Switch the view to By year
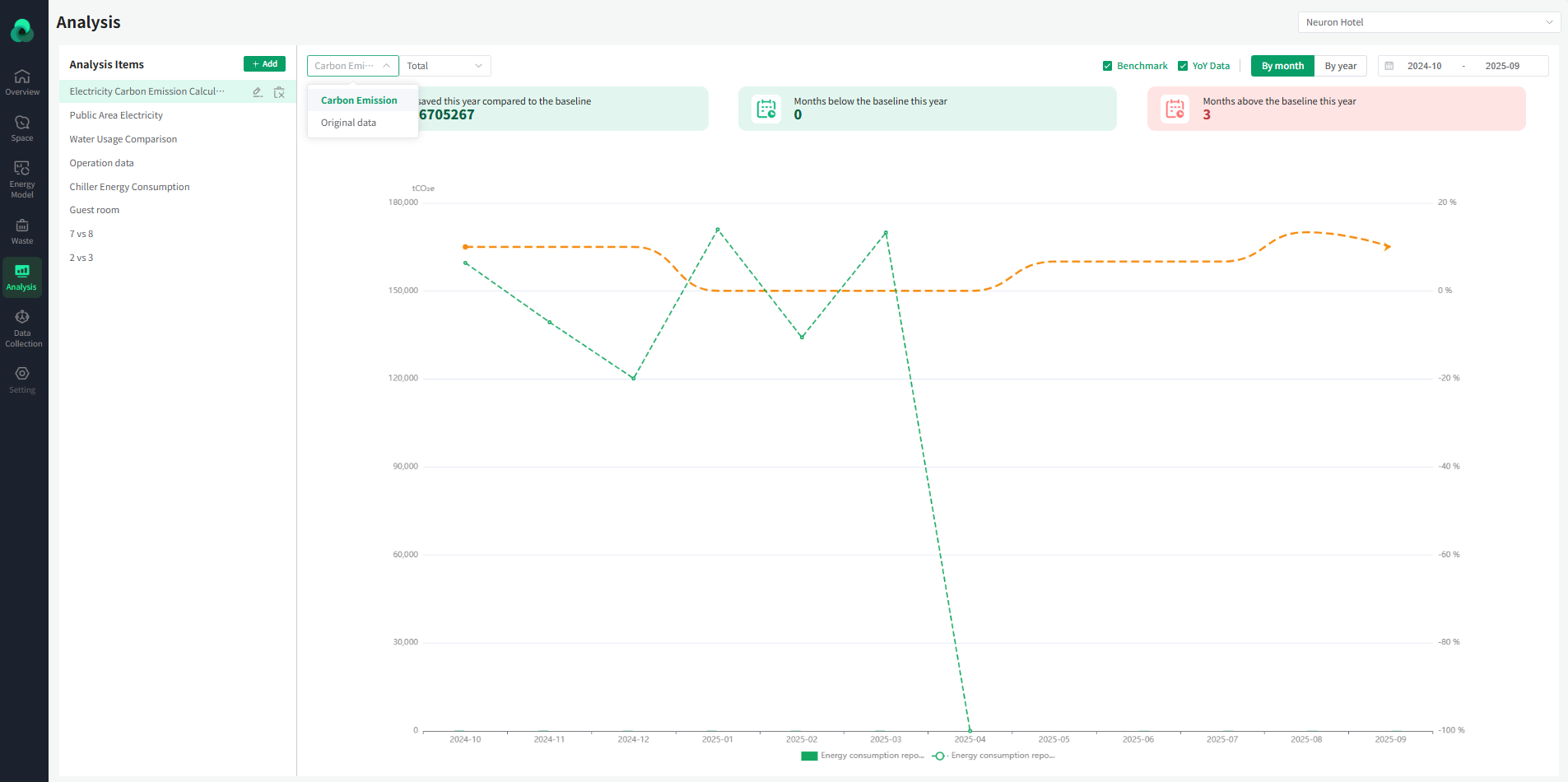 (x=1340, y=66)
